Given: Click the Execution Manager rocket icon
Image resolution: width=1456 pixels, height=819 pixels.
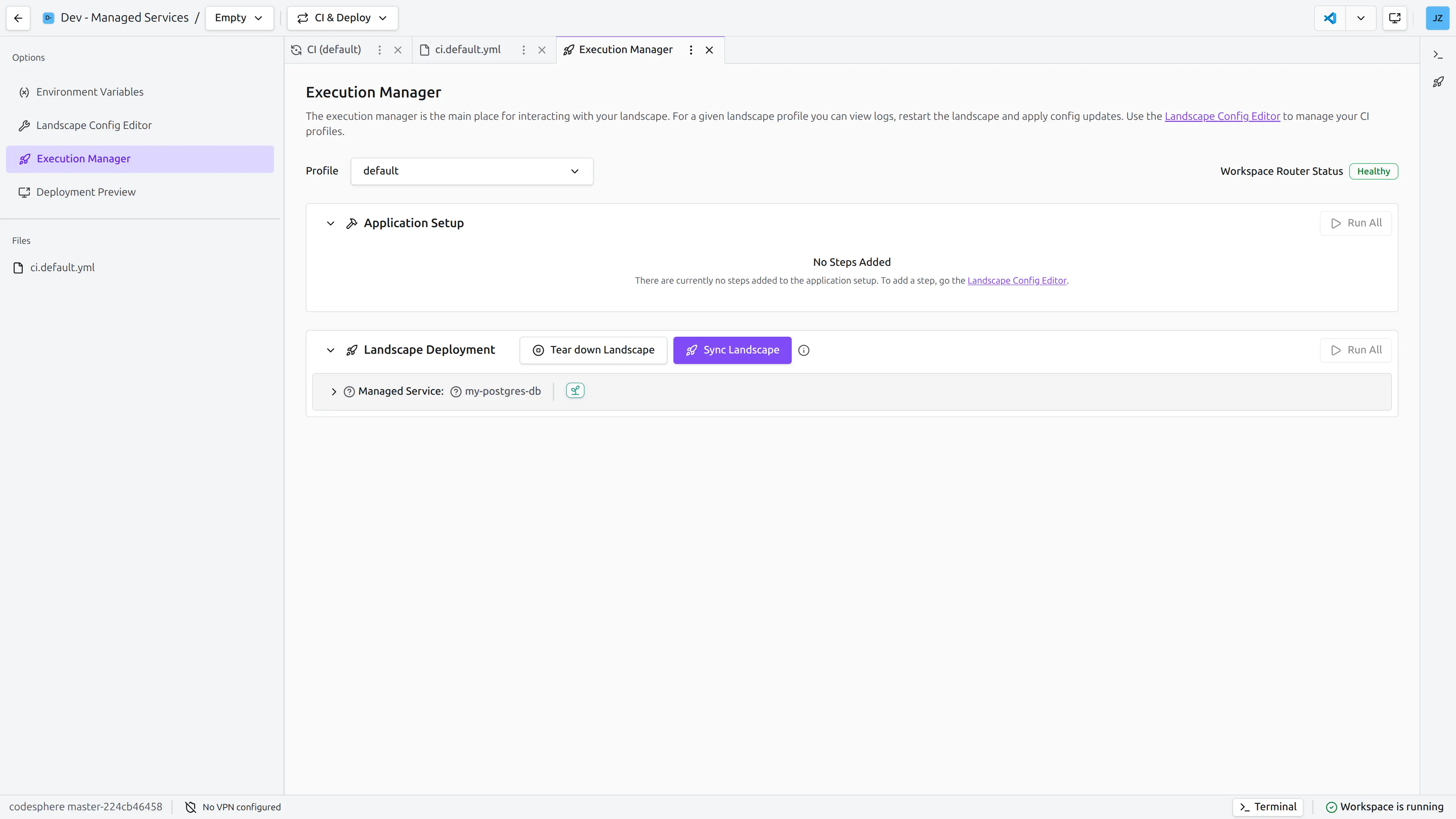Looking at the screenshot, I should coord(25,159).
